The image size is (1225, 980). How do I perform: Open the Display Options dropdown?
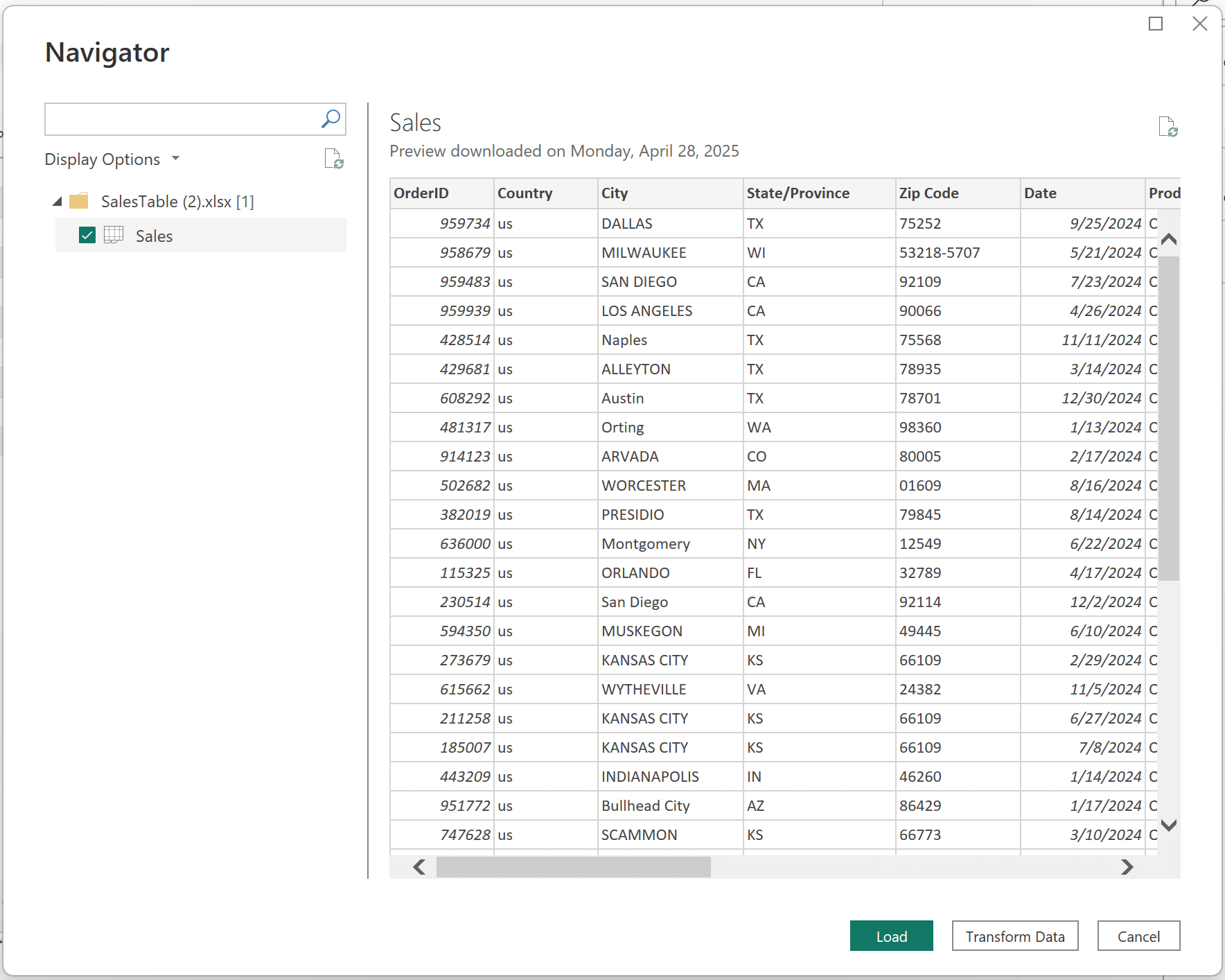click(112, 159)
